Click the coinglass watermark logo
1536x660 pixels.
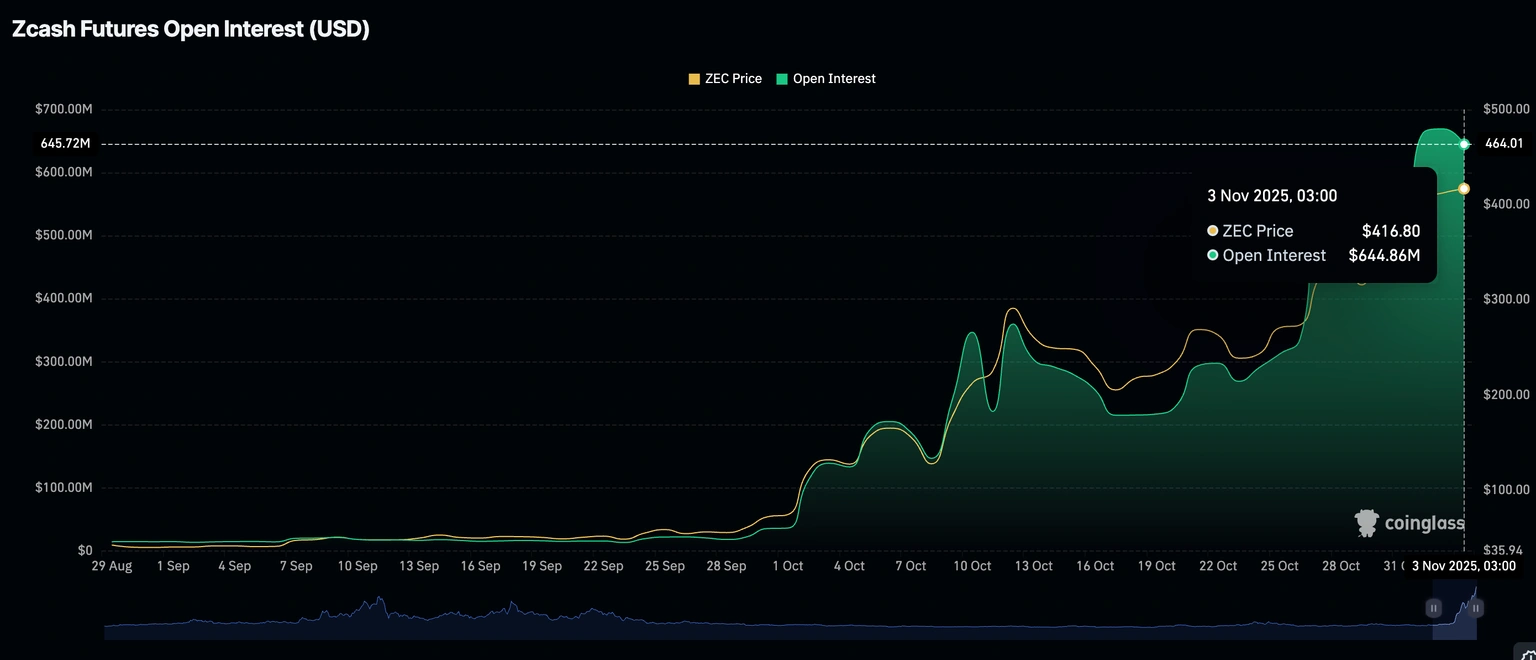point(1409,523)
